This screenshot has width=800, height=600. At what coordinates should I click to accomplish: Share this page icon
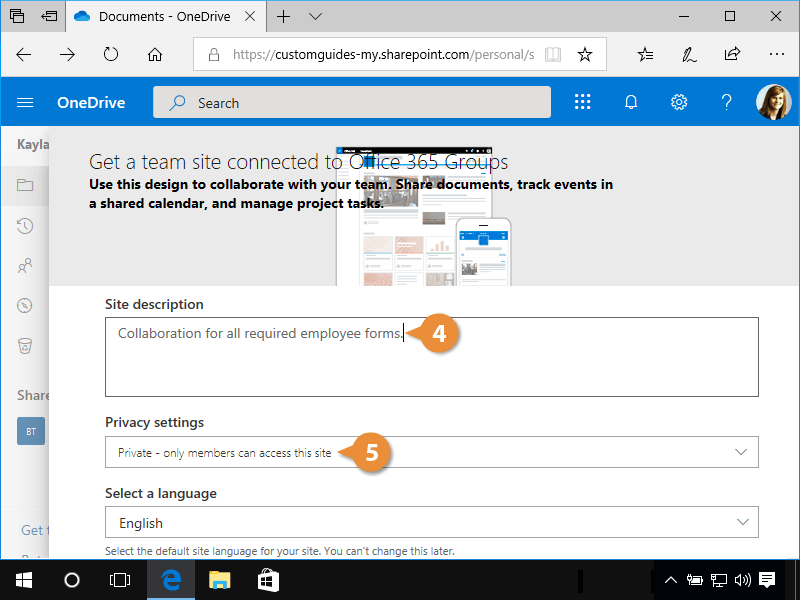pyautogui.click(x=732, y=54)
